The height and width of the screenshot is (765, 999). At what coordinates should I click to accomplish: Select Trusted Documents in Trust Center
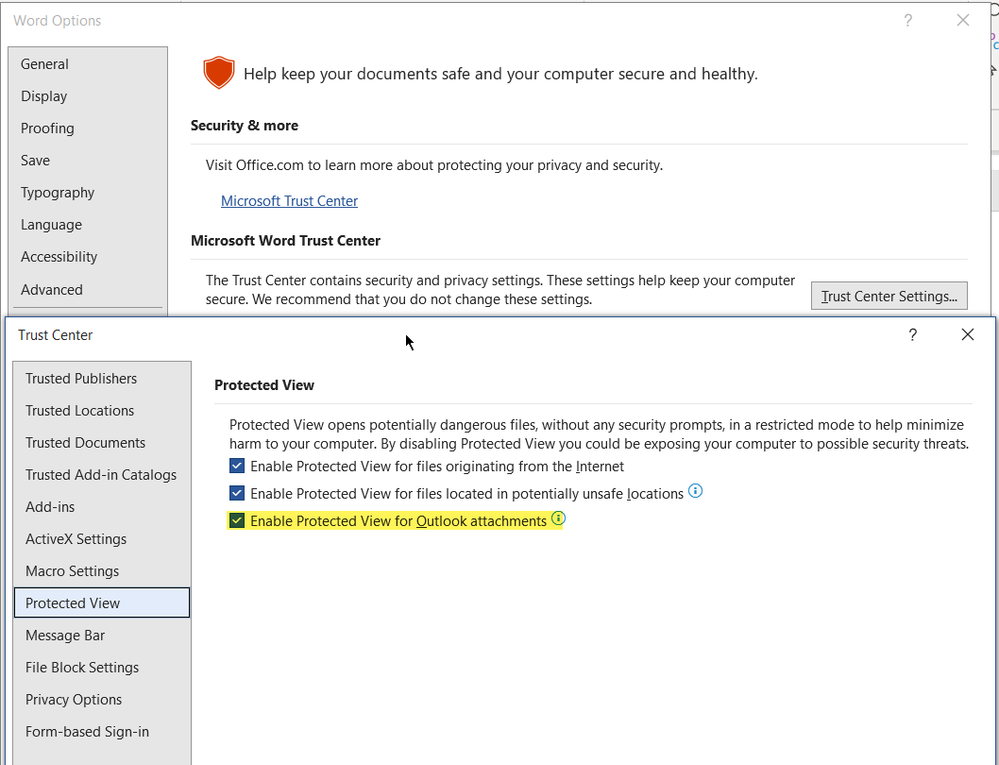[102, 443]
